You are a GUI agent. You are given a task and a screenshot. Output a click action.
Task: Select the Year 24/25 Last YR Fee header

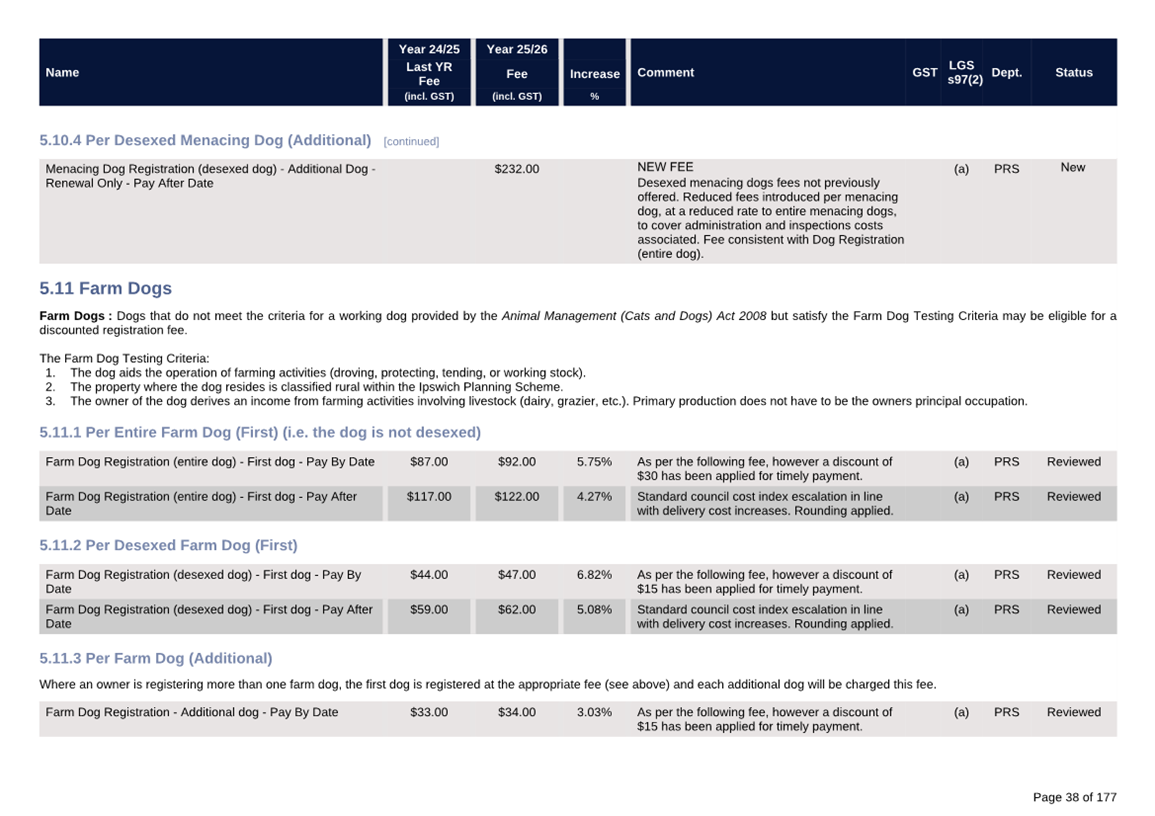429,72
